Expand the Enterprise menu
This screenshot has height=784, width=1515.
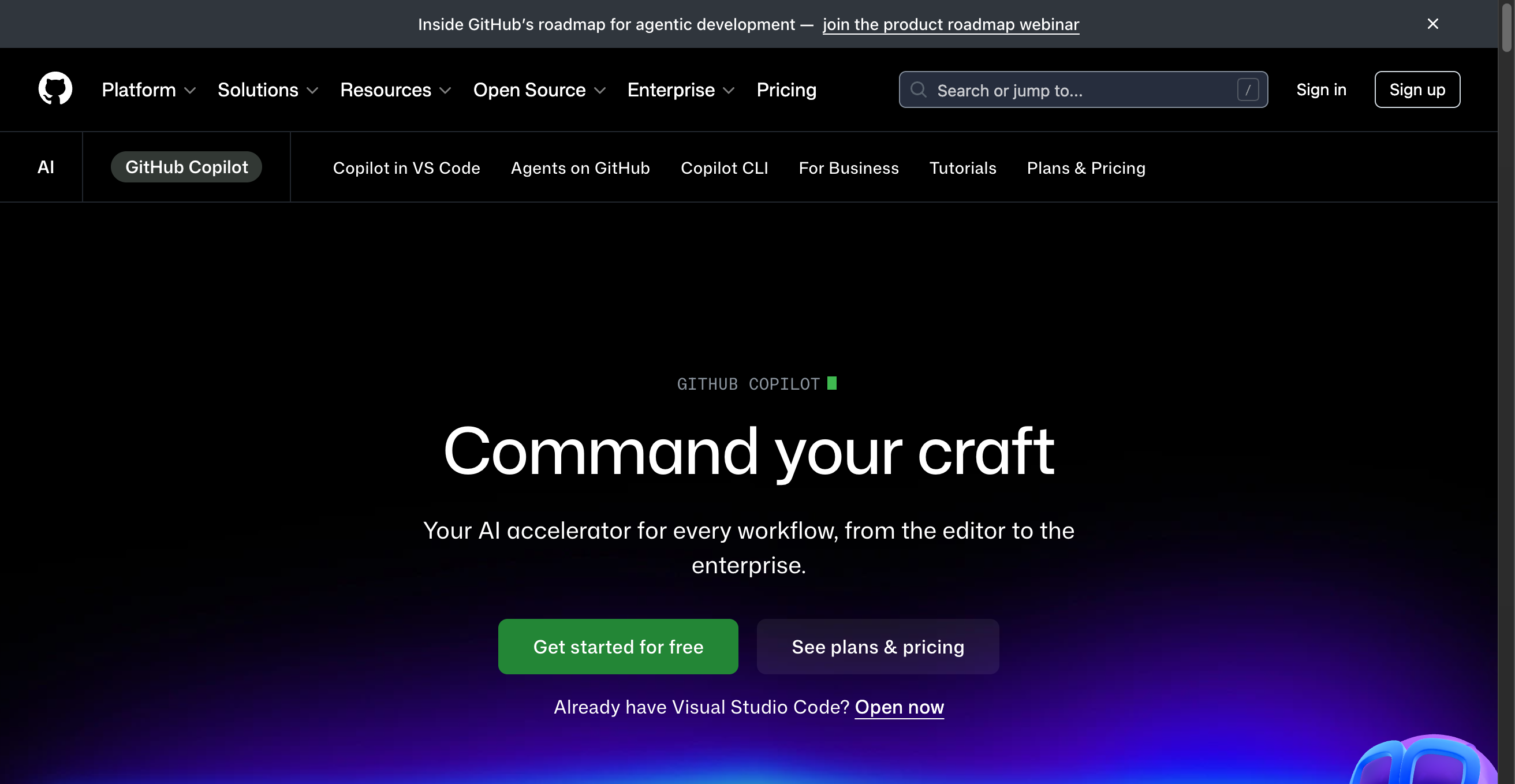coord(681,90)
